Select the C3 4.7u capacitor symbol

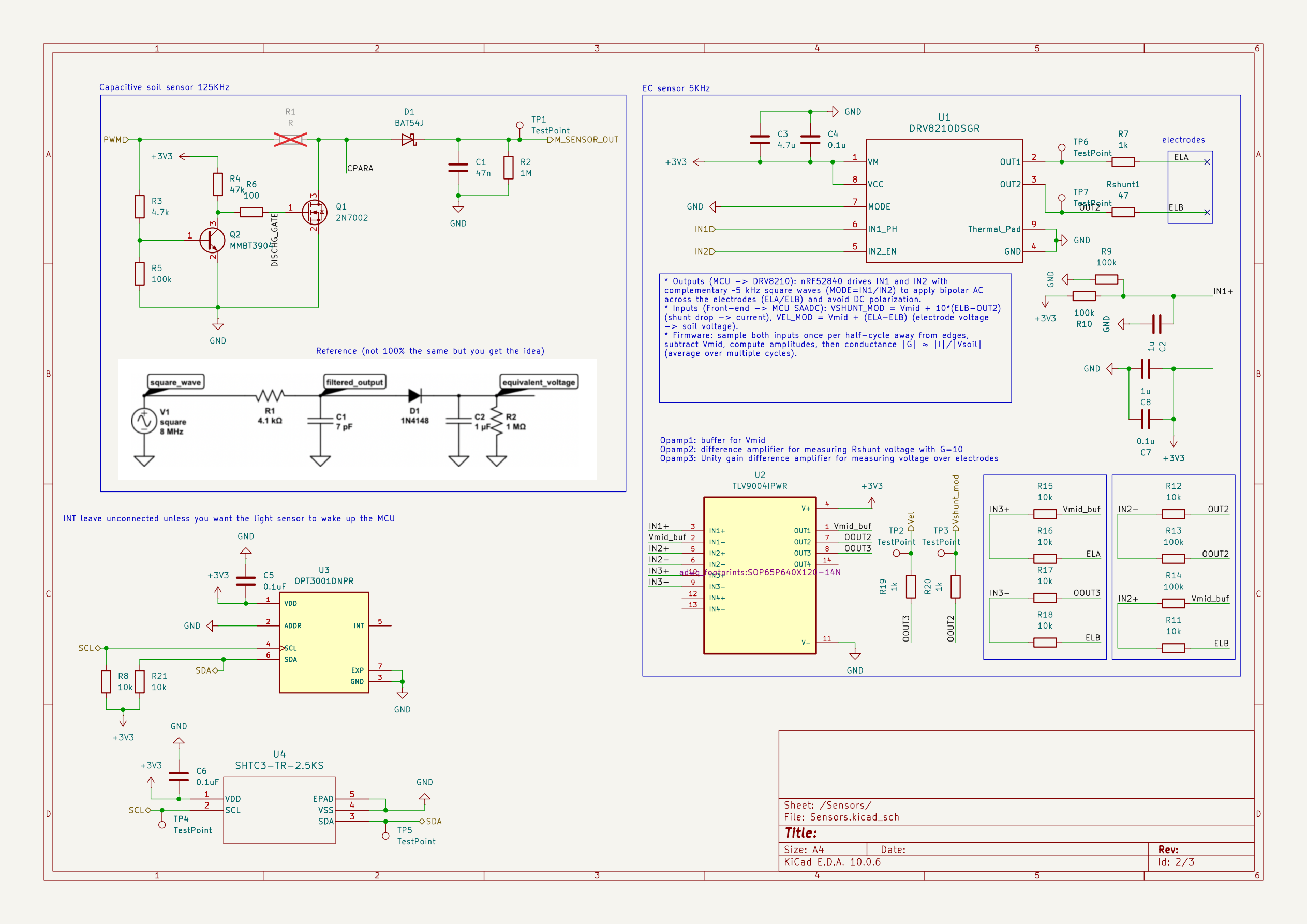pos(760,140)
